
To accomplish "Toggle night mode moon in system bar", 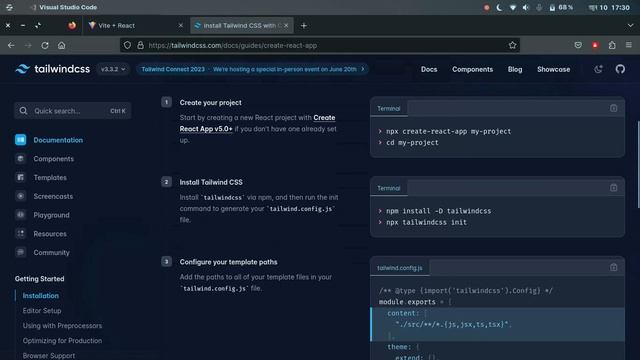I will 499,7.
